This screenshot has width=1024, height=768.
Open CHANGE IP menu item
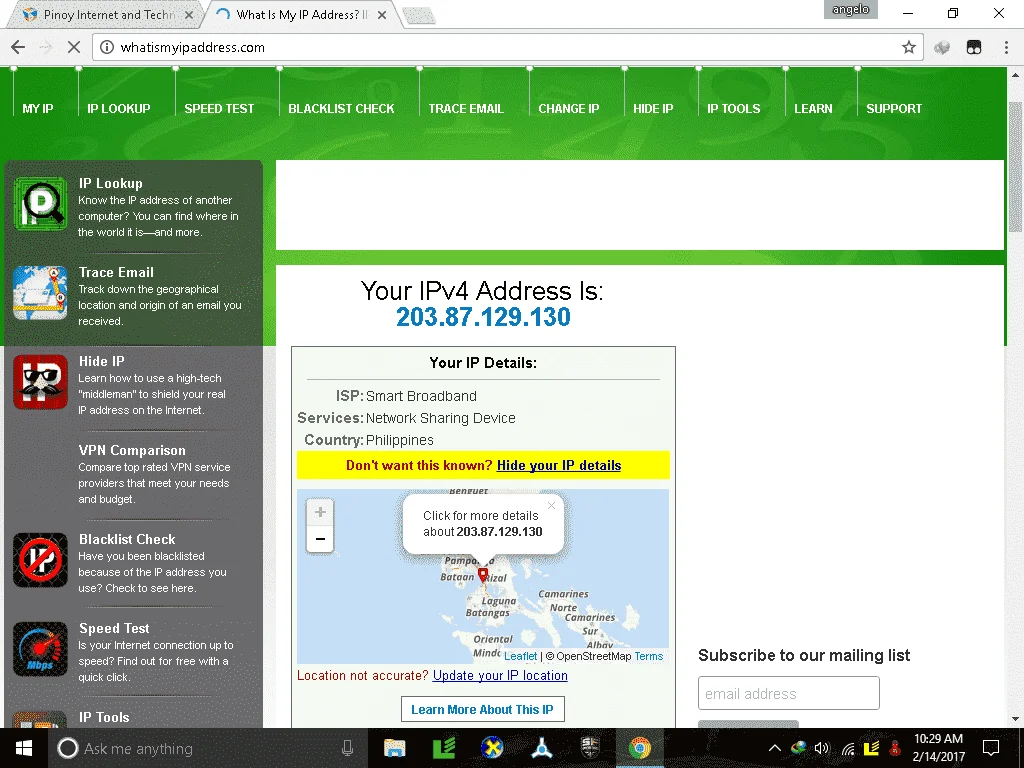coord(568,108)
